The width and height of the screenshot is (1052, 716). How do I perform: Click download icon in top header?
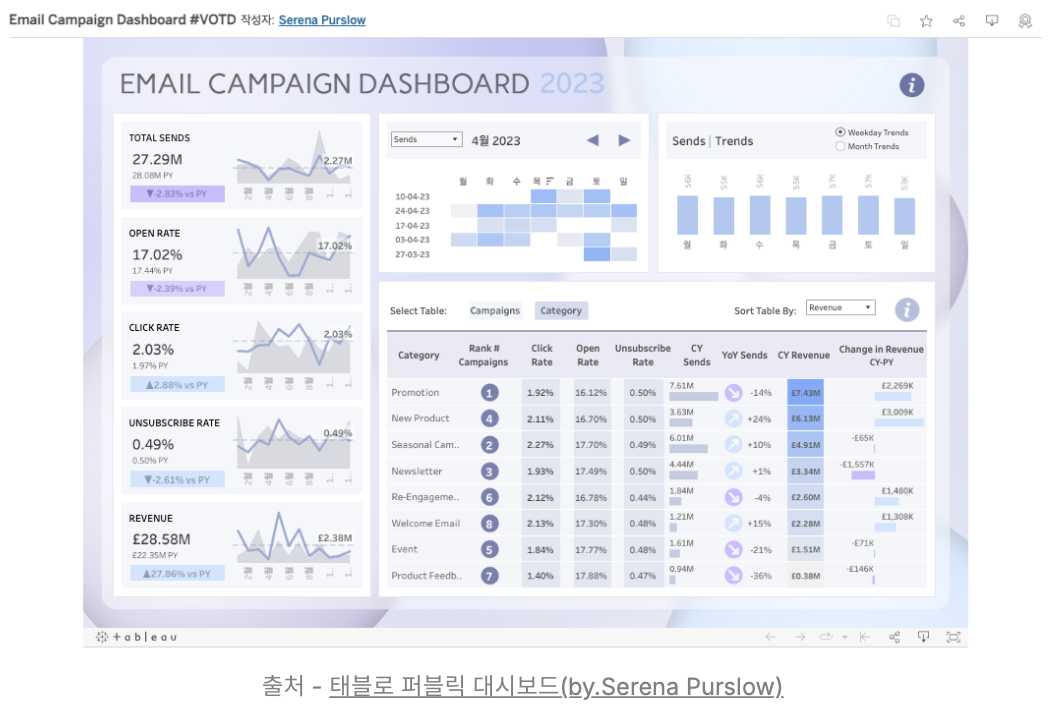tap(992, 21)
